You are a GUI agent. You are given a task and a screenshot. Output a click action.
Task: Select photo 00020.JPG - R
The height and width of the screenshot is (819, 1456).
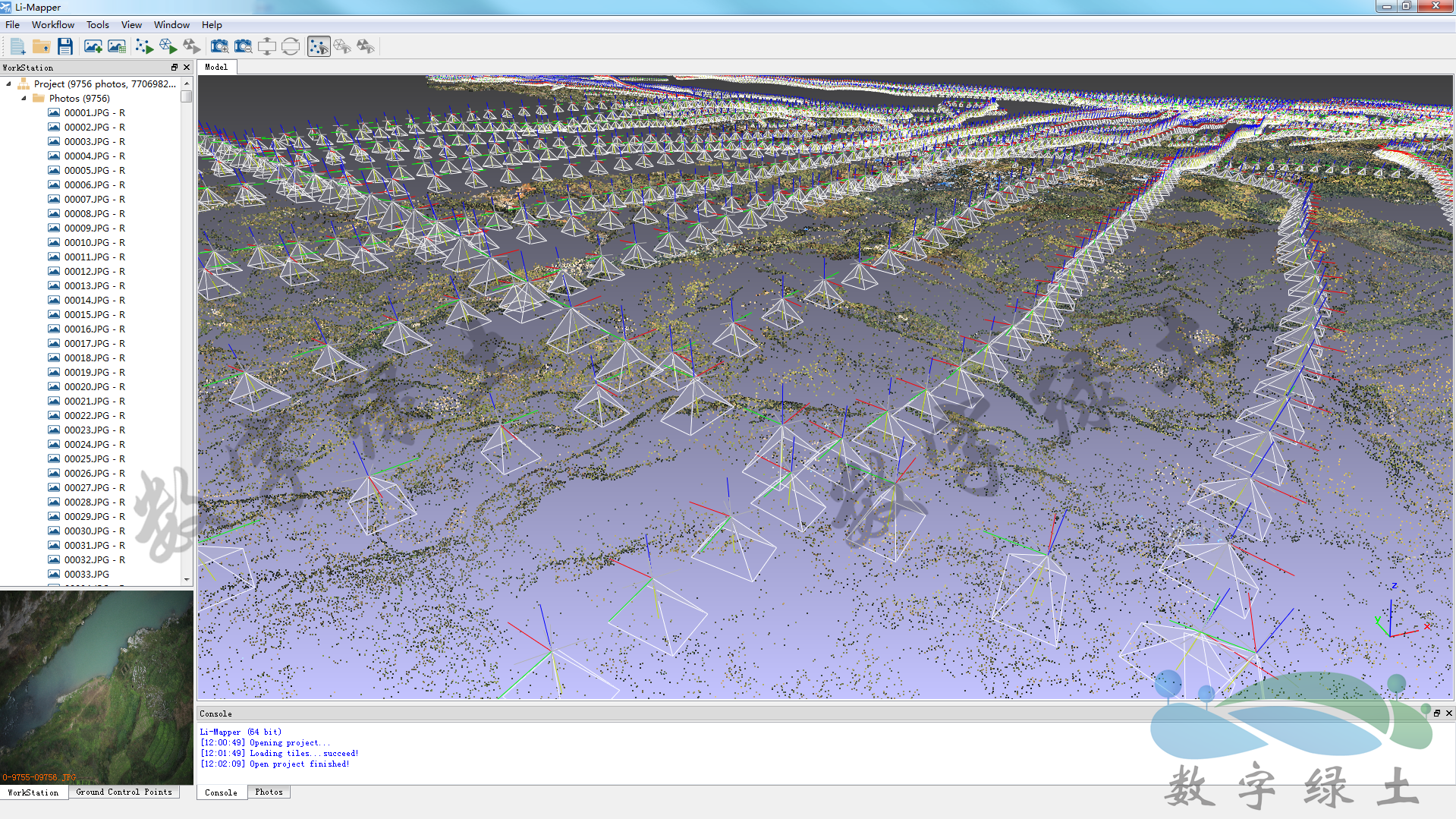[x=94, y=386]
